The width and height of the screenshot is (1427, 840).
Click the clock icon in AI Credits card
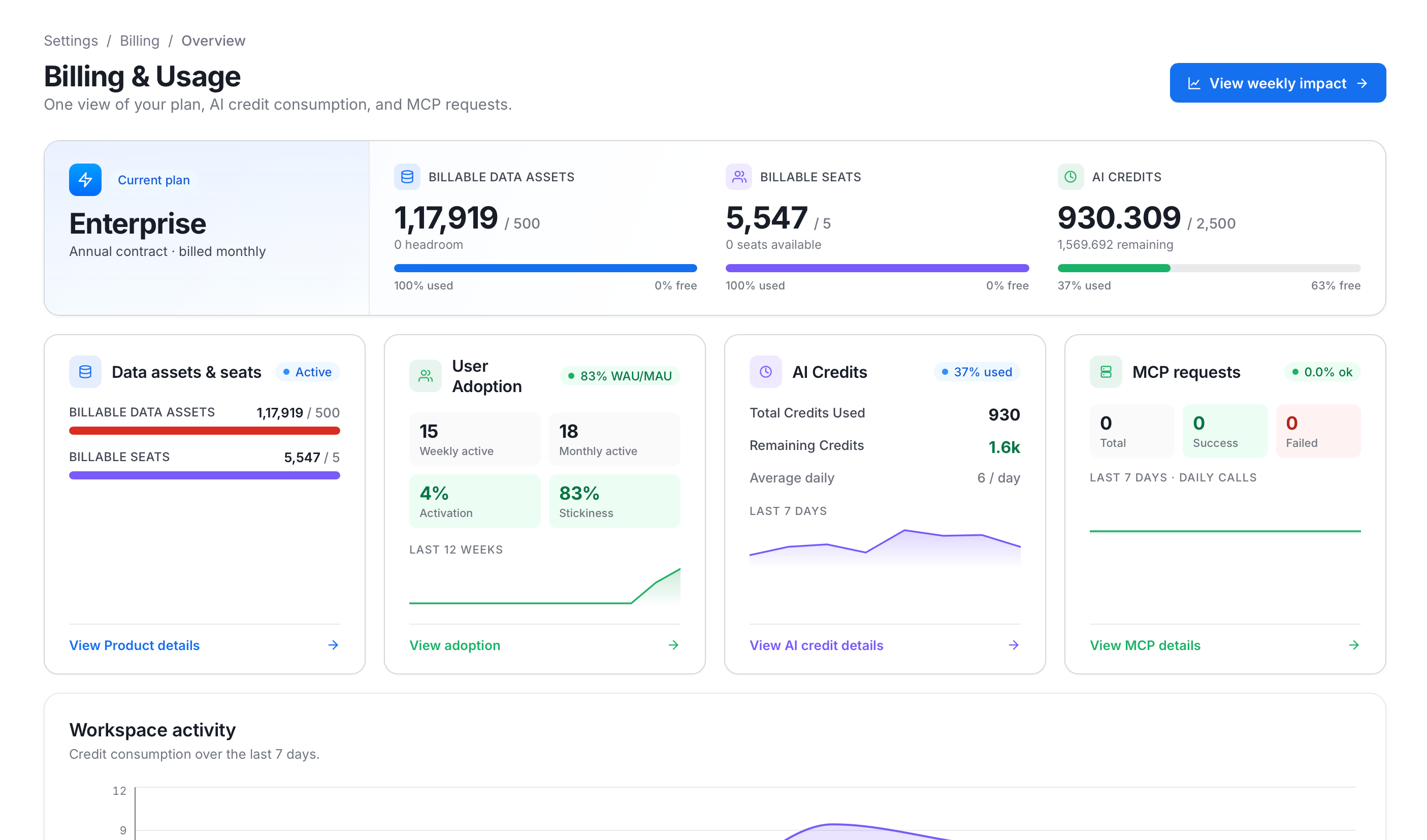tap(766, 372)
